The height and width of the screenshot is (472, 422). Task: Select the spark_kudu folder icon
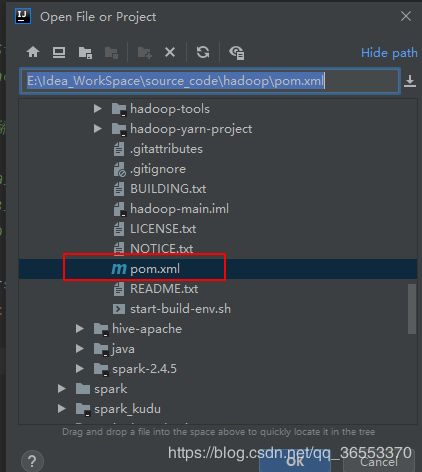point(83,409)
